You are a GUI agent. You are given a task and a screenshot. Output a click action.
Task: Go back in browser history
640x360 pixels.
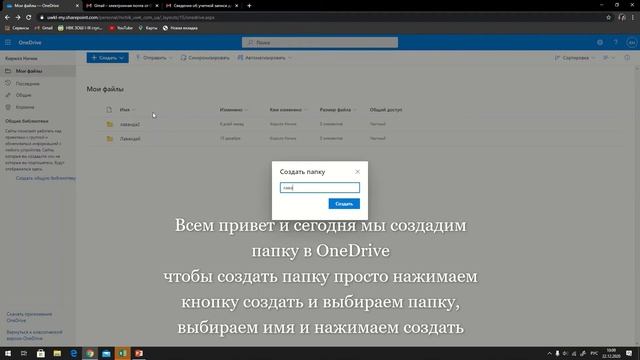click(7, 18)
